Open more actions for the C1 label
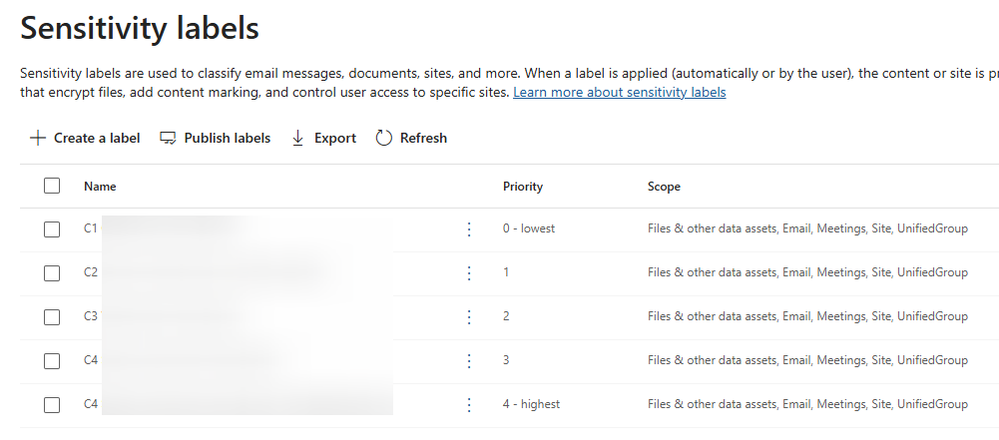The image size is (999, 440). point(469,229)
